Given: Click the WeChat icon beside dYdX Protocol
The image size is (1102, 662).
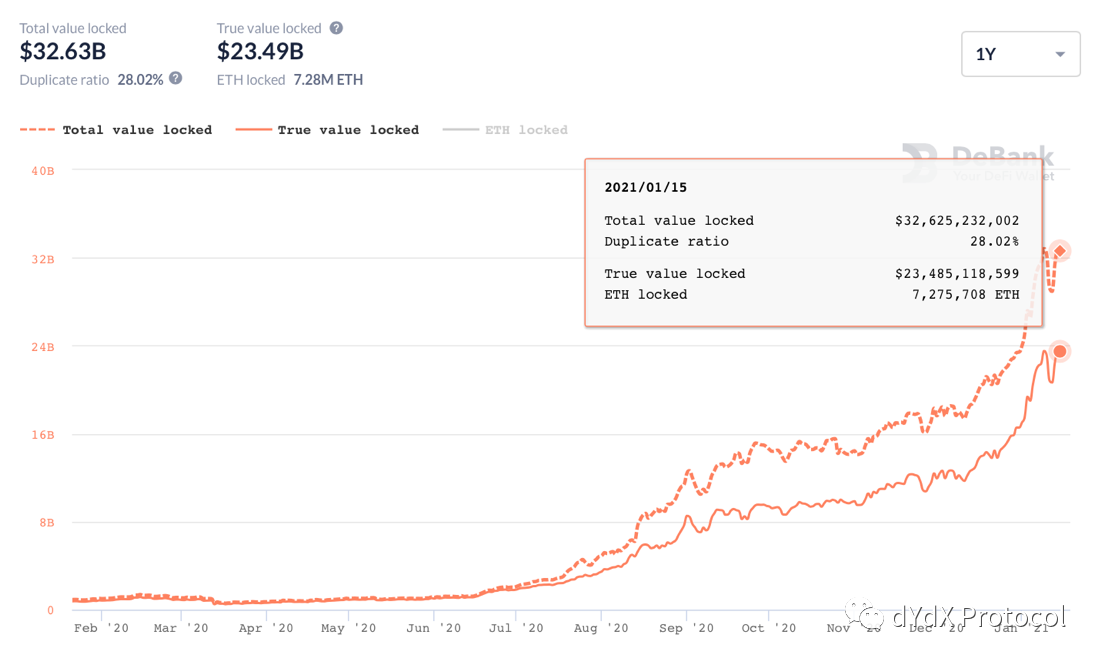Looking at the screenshot, I should (860, 614).
